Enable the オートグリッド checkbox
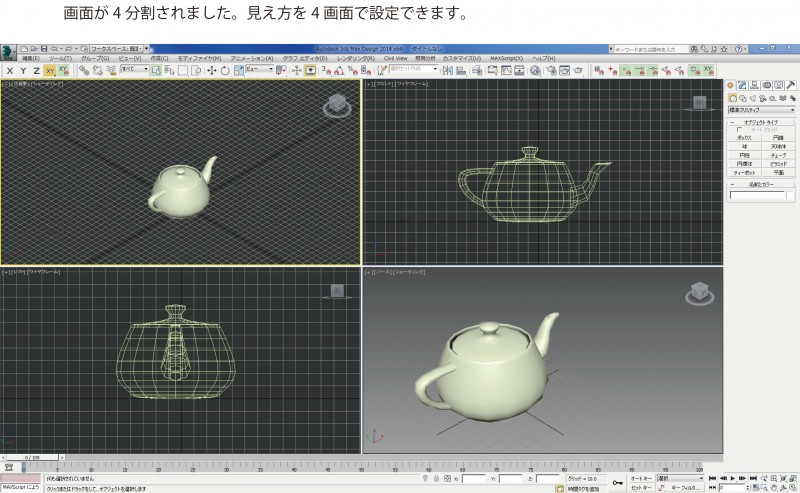Viewport: 800px width, 493px height. 740,129
